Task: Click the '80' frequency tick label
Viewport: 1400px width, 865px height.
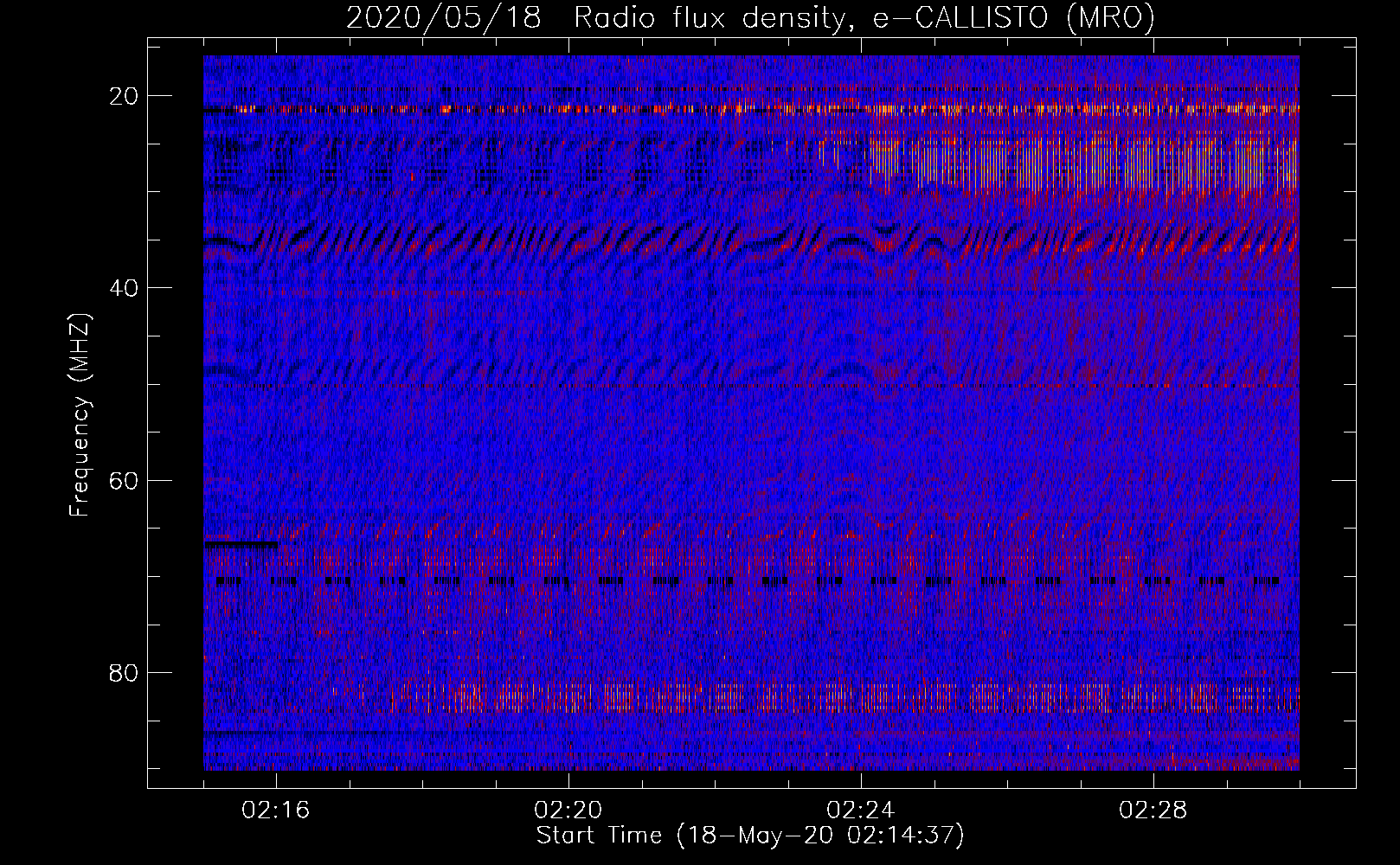Action: click(x=125, y=672)
